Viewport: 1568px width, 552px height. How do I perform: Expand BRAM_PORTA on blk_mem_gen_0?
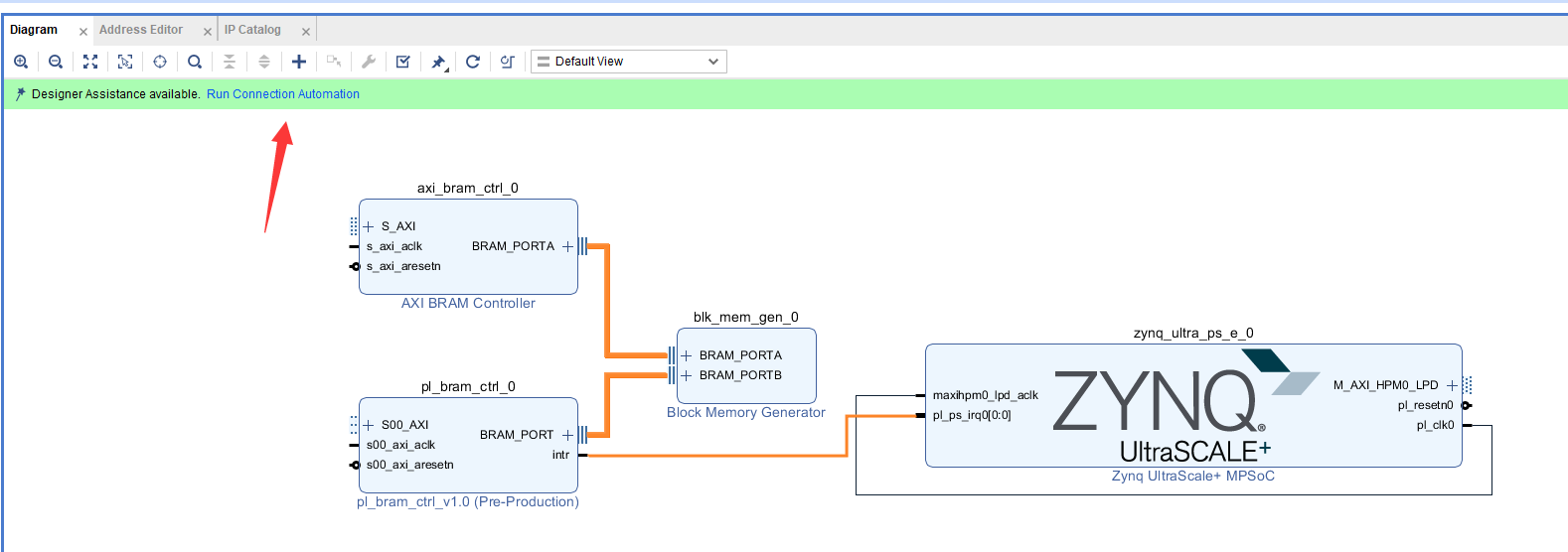point(686,355)
